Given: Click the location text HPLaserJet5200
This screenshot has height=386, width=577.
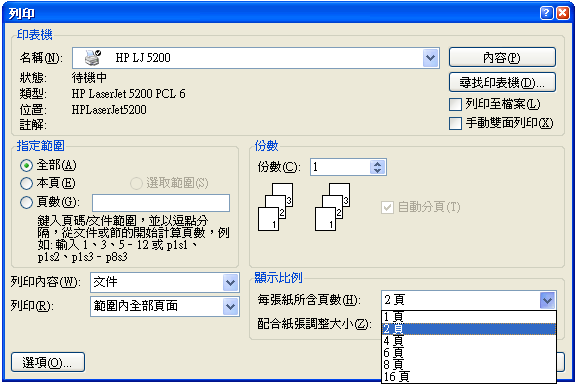Looking at the screenshot, I should click(x=109, y=110).
